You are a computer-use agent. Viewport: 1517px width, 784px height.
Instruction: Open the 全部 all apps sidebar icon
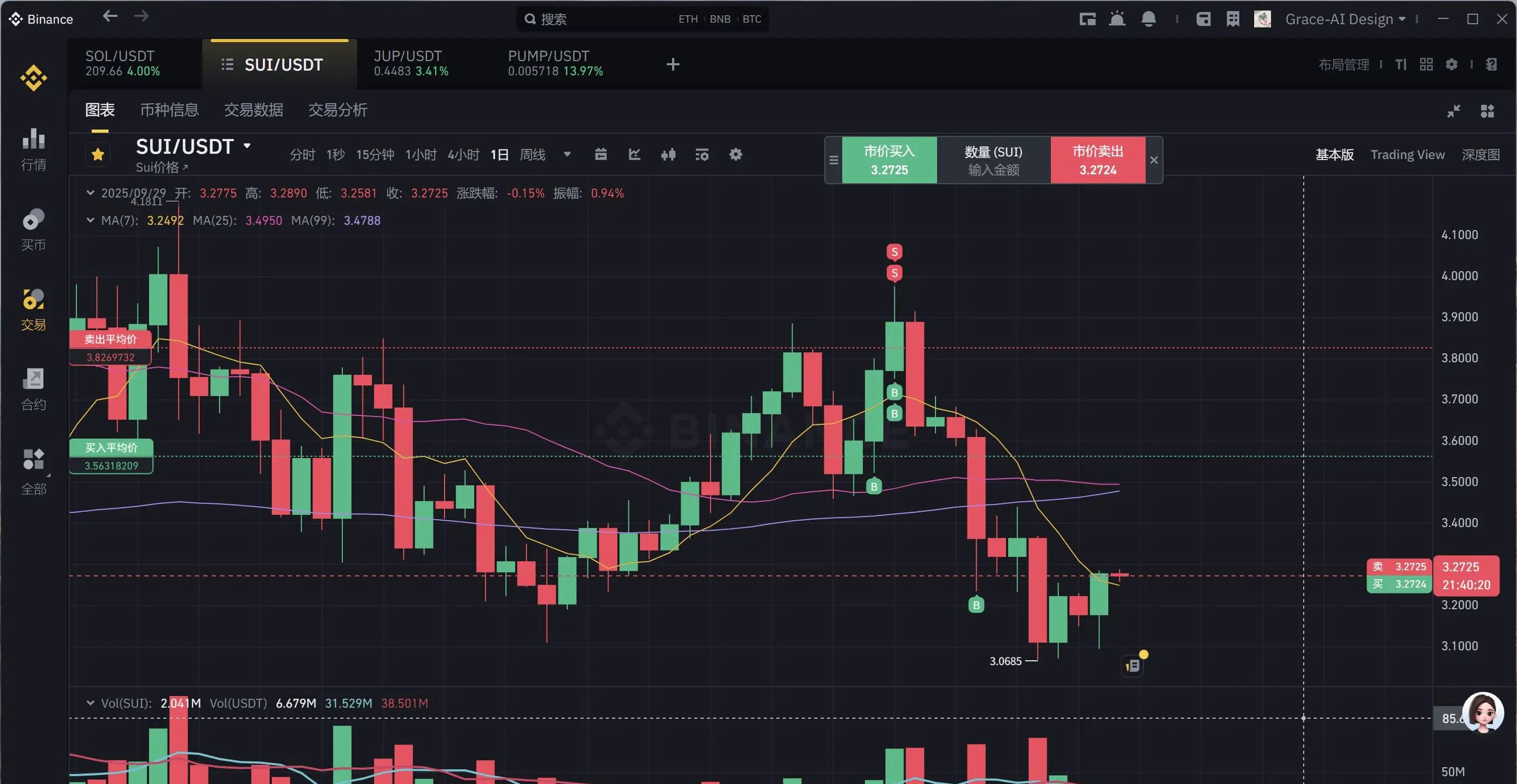(34, 471)
